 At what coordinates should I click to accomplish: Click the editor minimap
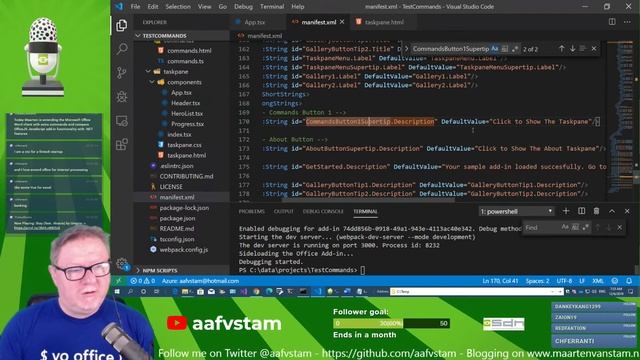(x=620, y=118)
